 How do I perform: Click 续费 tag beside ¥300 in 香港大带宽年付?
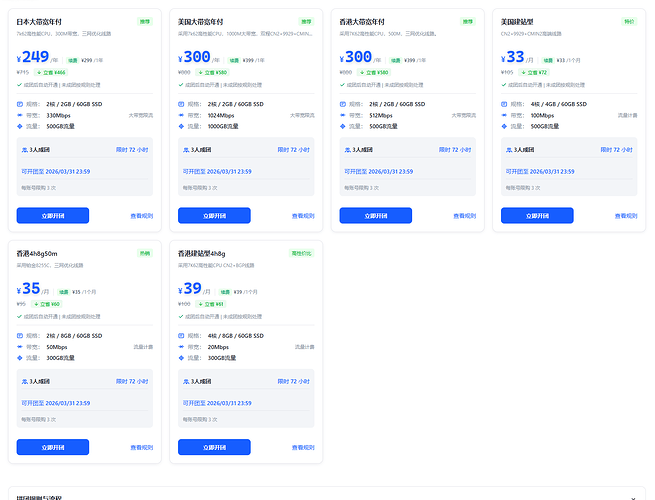point(396,60)
